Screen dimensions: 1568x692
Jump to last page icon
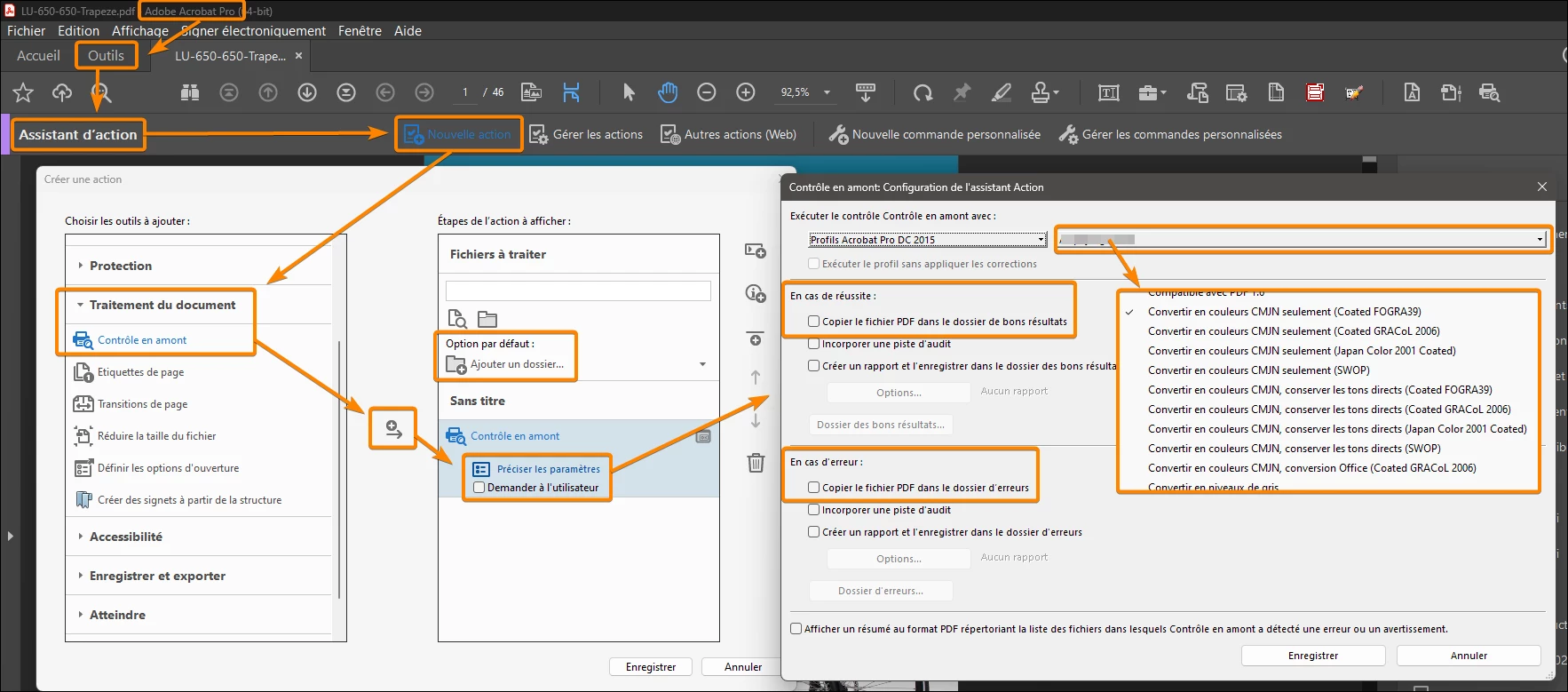point(346,92)
